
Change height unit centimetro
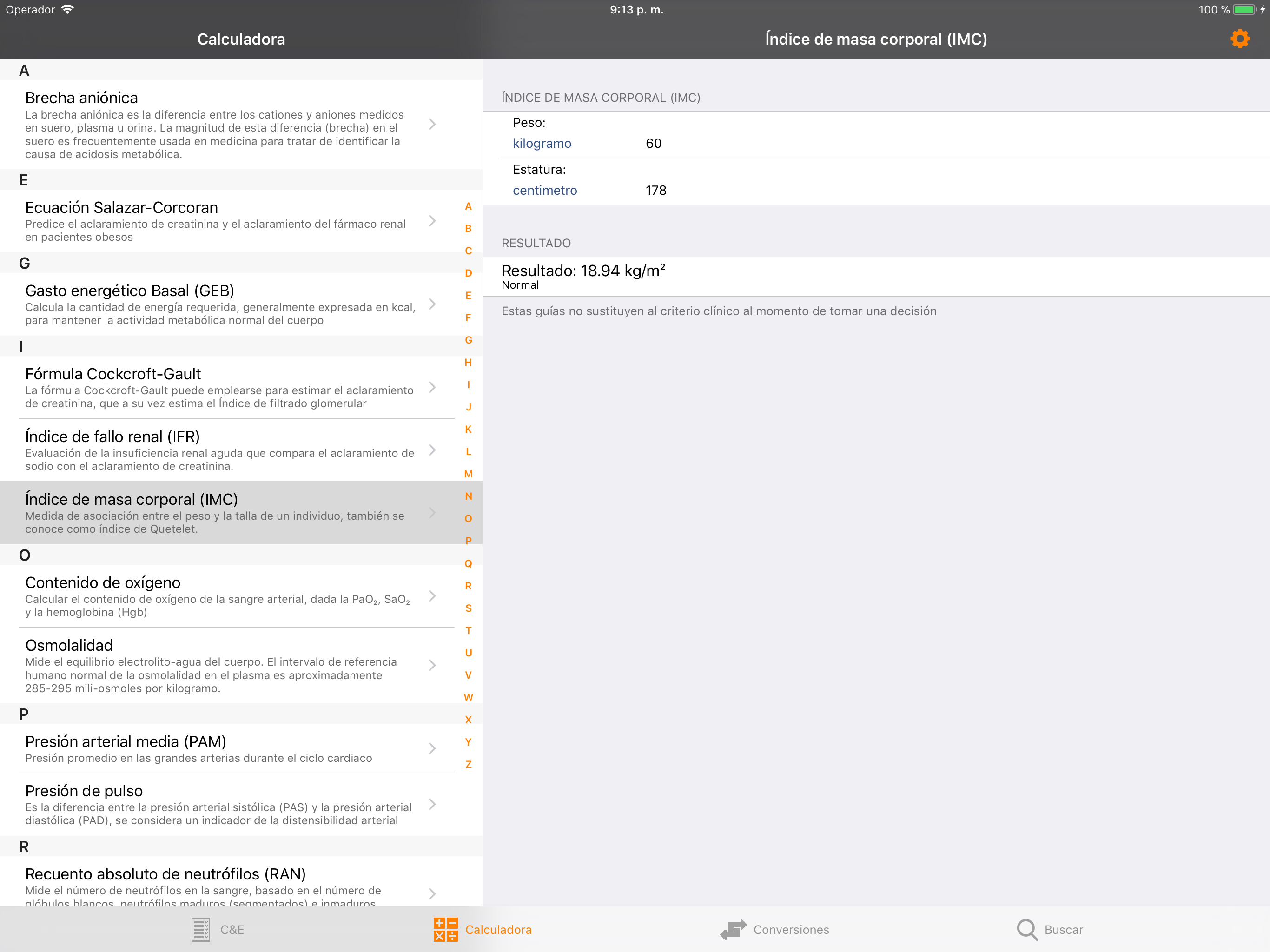point(544,190)
